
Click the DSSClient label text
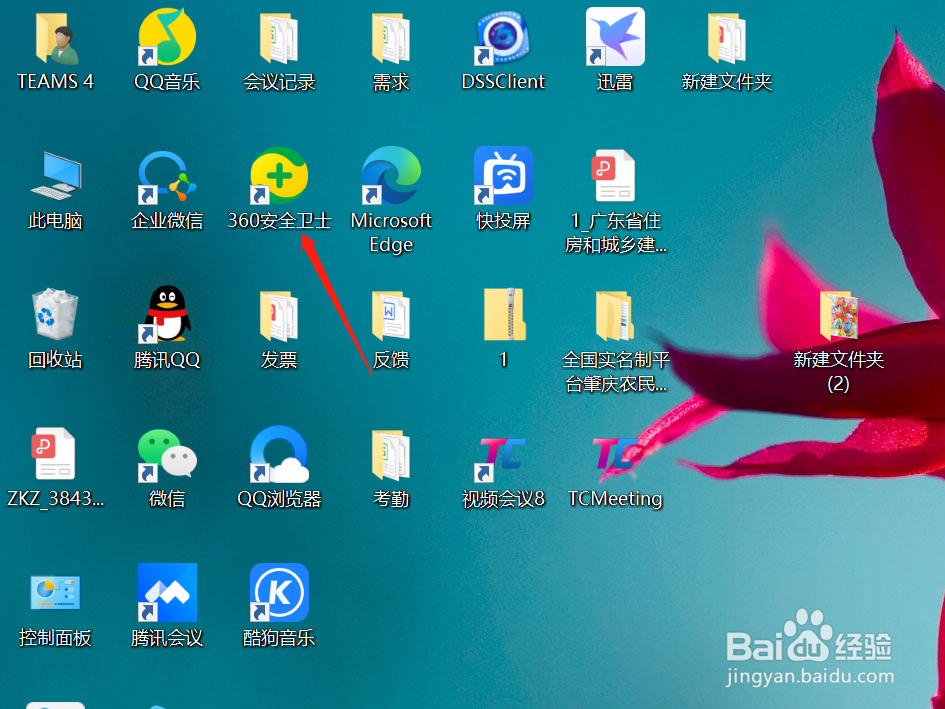503,81
